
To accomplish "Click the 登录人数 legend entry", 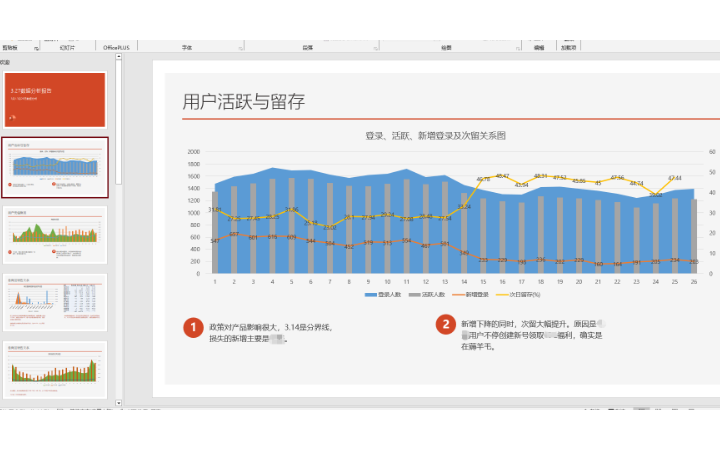I will pos(383,294).
